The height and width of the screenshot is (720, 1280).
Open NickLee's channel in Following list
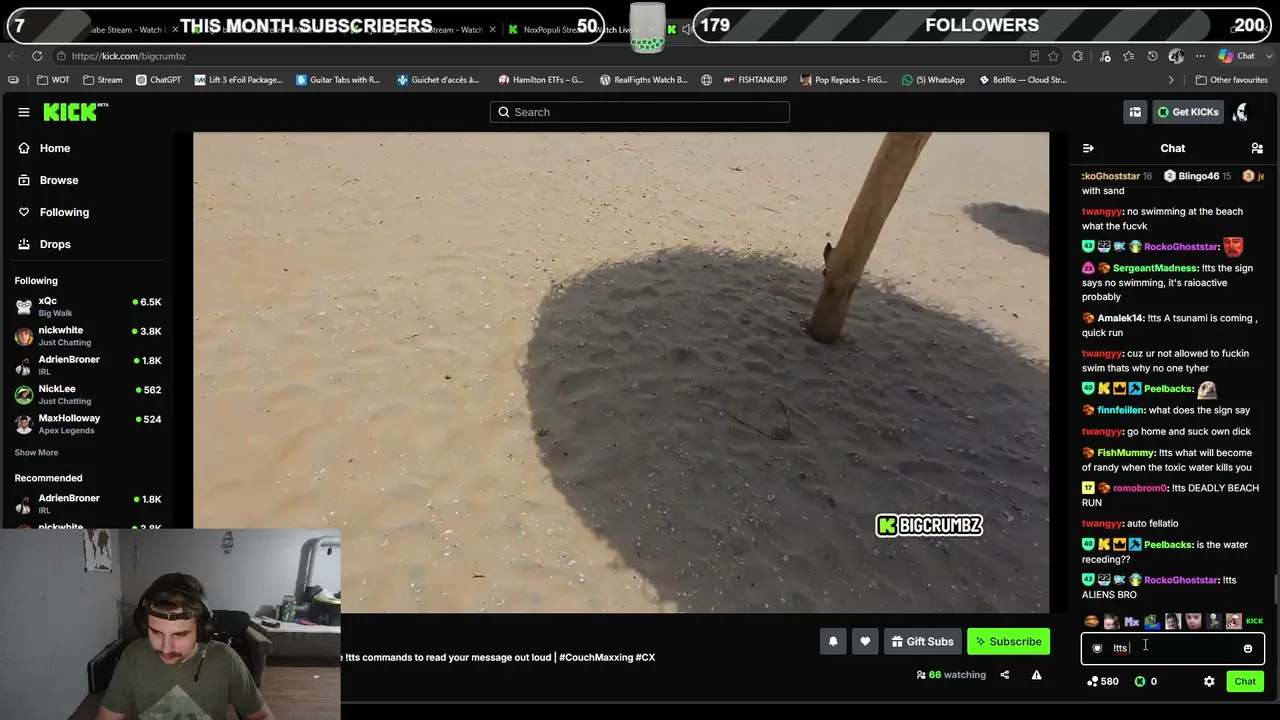point(88,395)
